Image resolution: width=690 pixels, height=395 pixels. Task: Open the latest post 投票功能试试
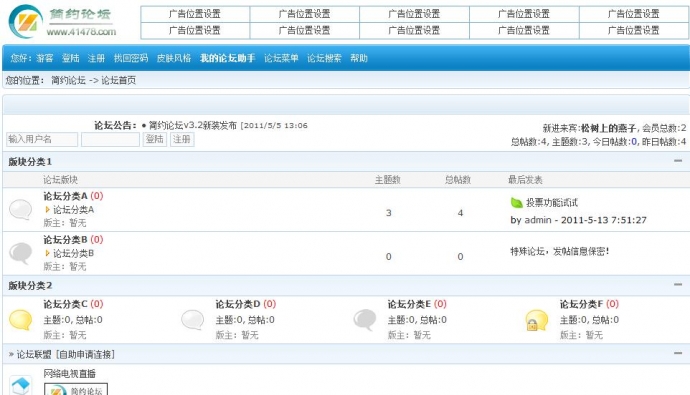pyautogui.click(x=552, y=203)
